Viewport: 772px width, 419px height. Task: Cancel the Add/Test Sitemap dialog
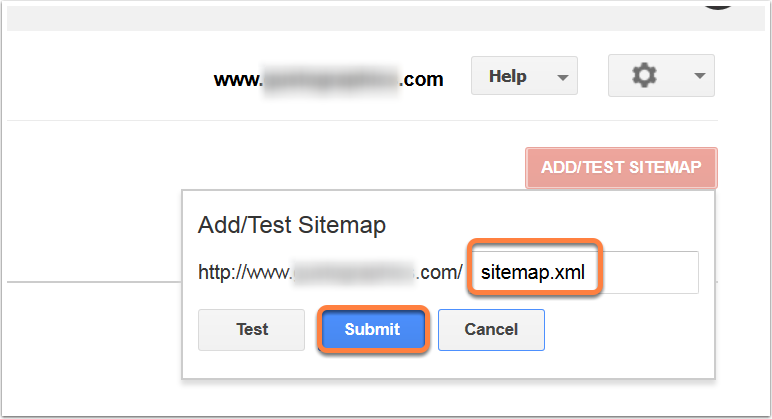[x=491, y=329]
